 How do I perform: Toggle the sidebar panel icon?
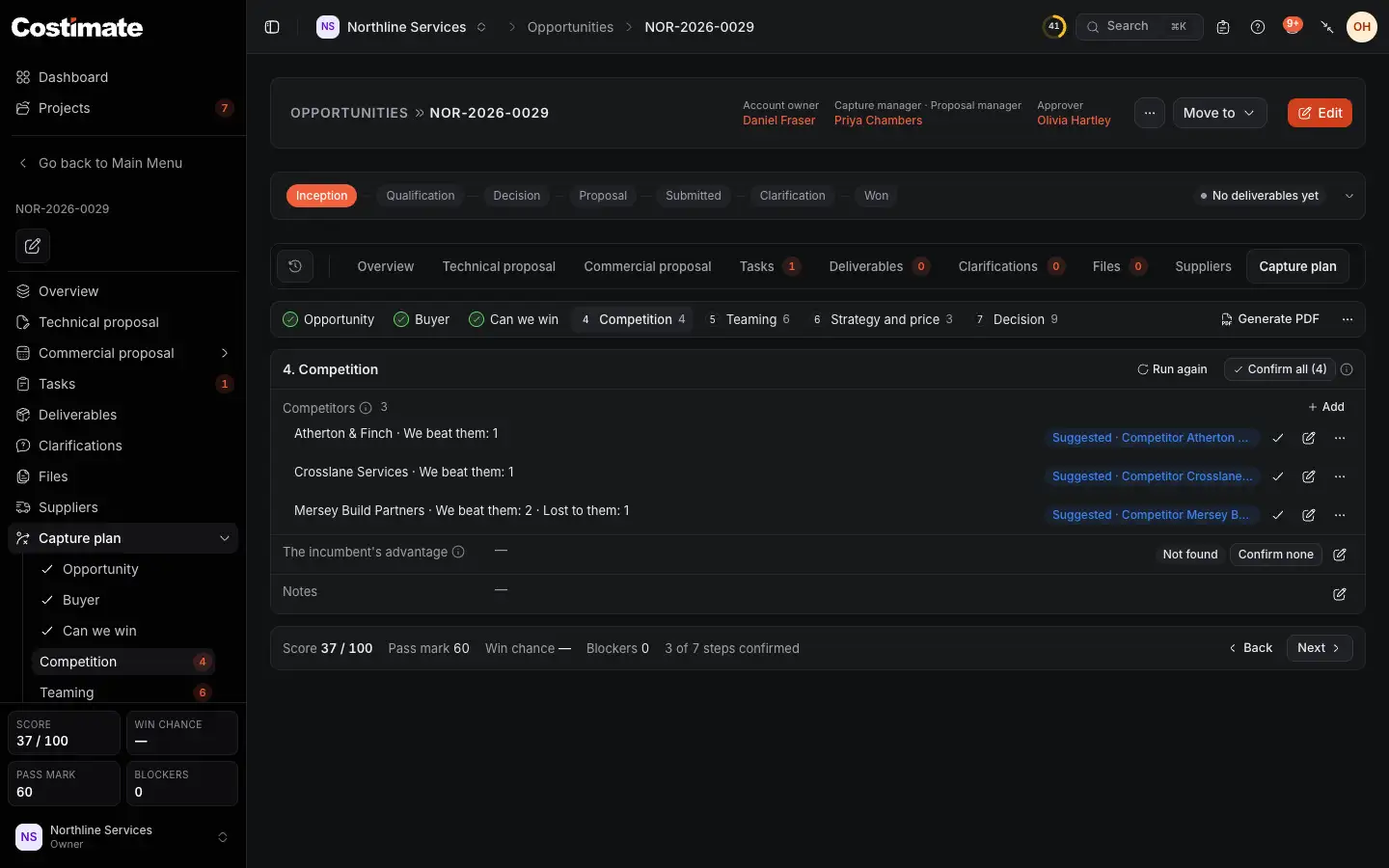(x=272, y=27)
